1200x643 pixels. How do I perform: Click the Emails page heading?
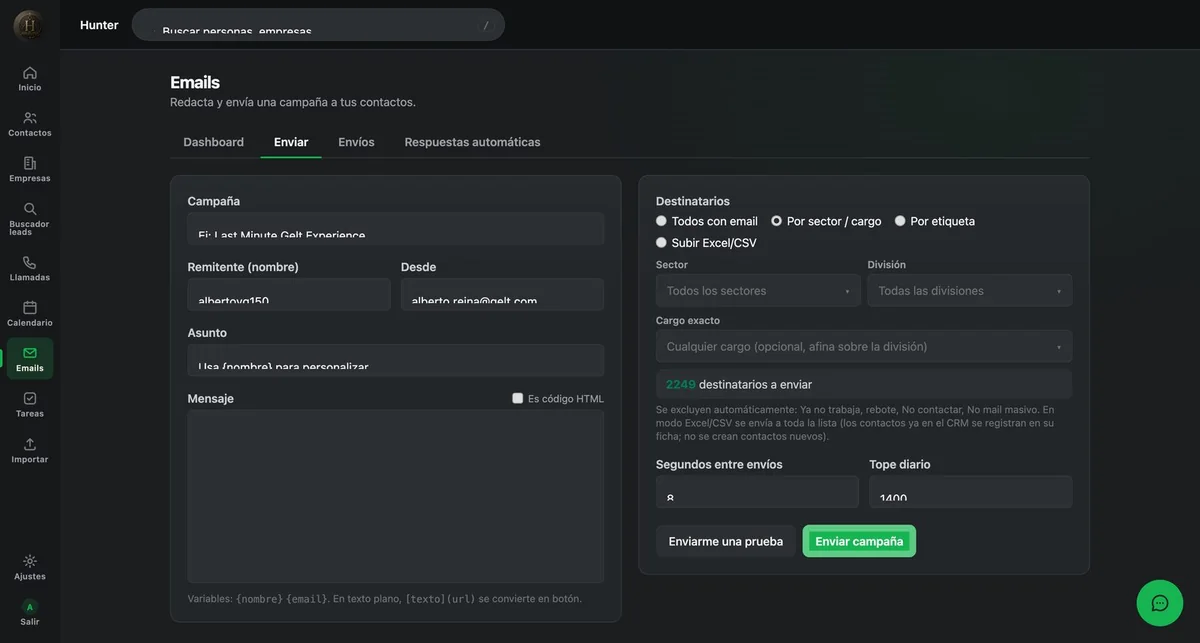click(x=195, y=82)
